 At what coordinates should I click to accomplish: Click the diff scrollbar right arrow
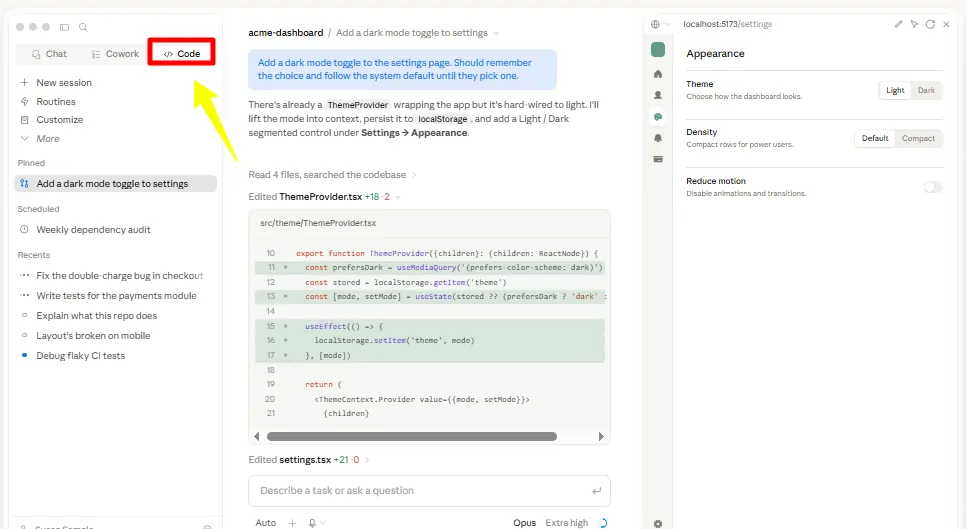[x=601, y=437]
